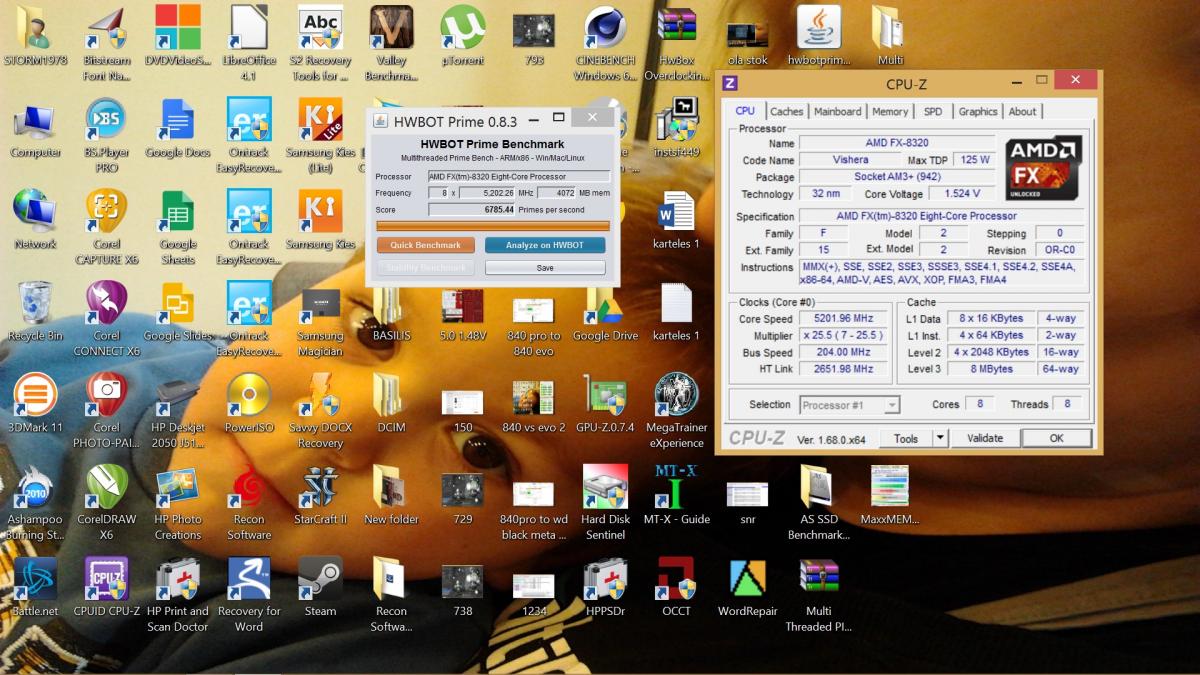Start the Quick Benchmark in HWBOT Prime
Image resolution: width=1200 pixels, height=675 pixels.
click(426, 245)
